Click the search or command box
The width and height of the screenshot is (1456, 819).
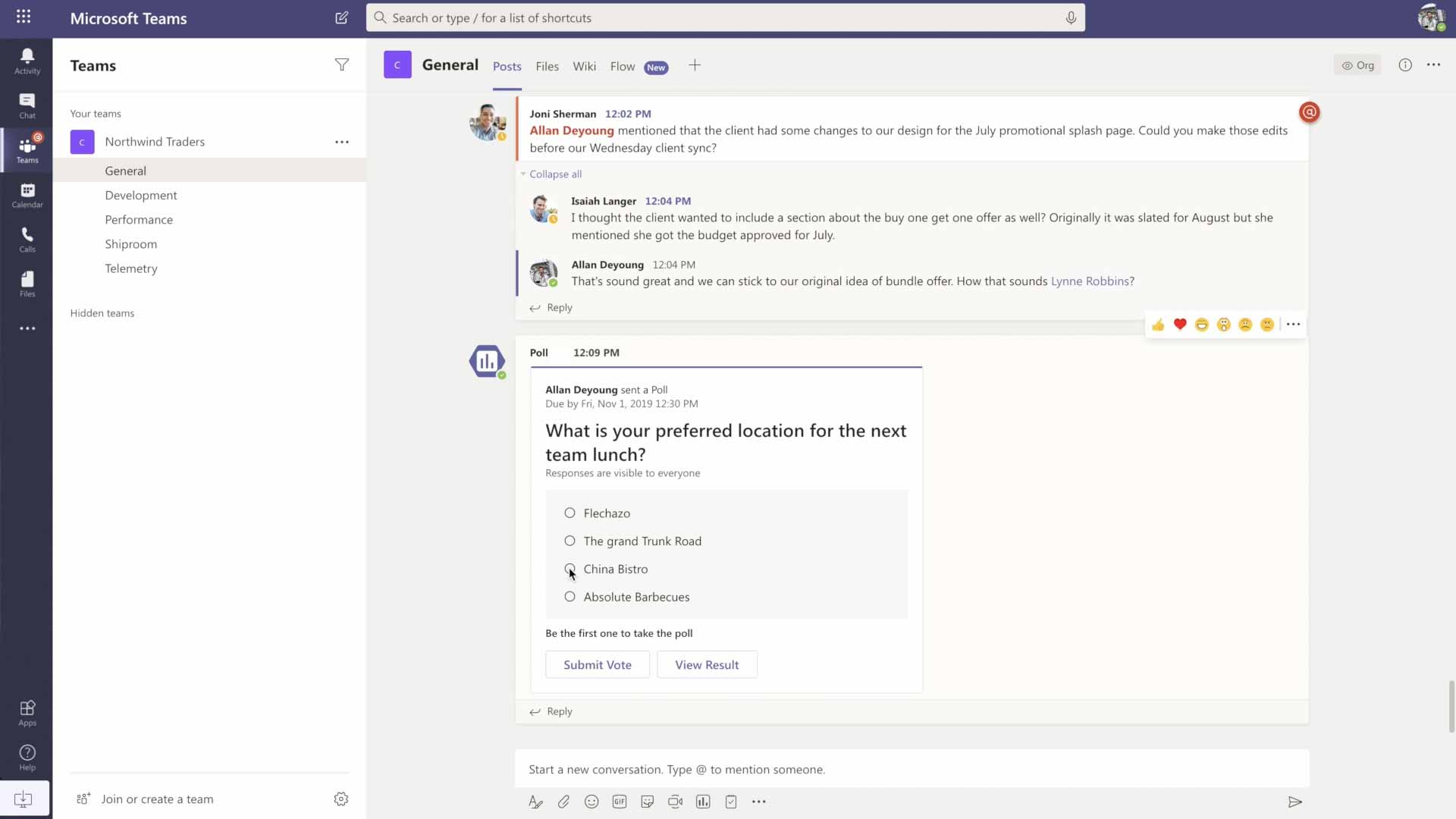725,17
